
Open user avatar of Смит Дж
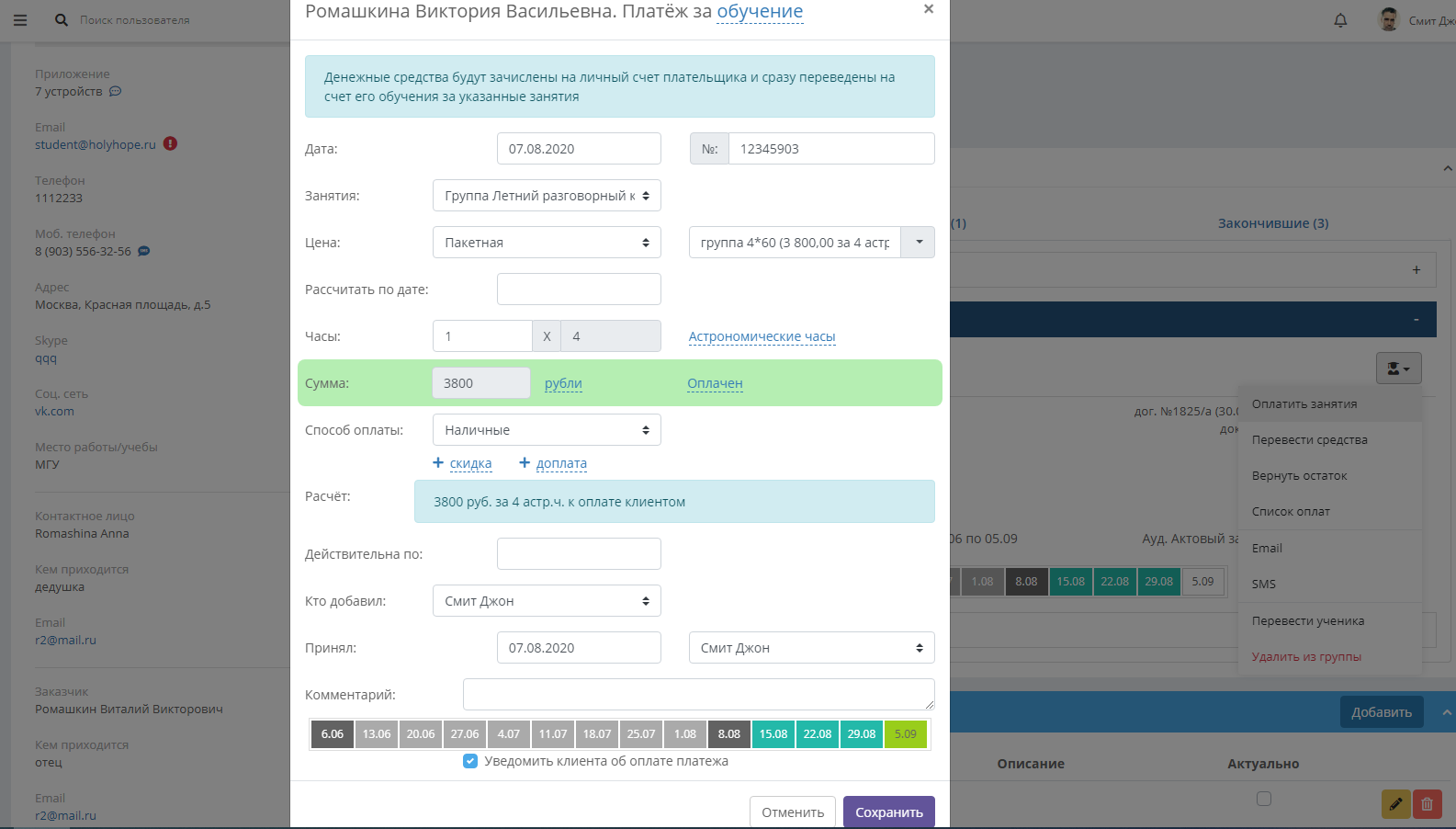(1389, 19)
